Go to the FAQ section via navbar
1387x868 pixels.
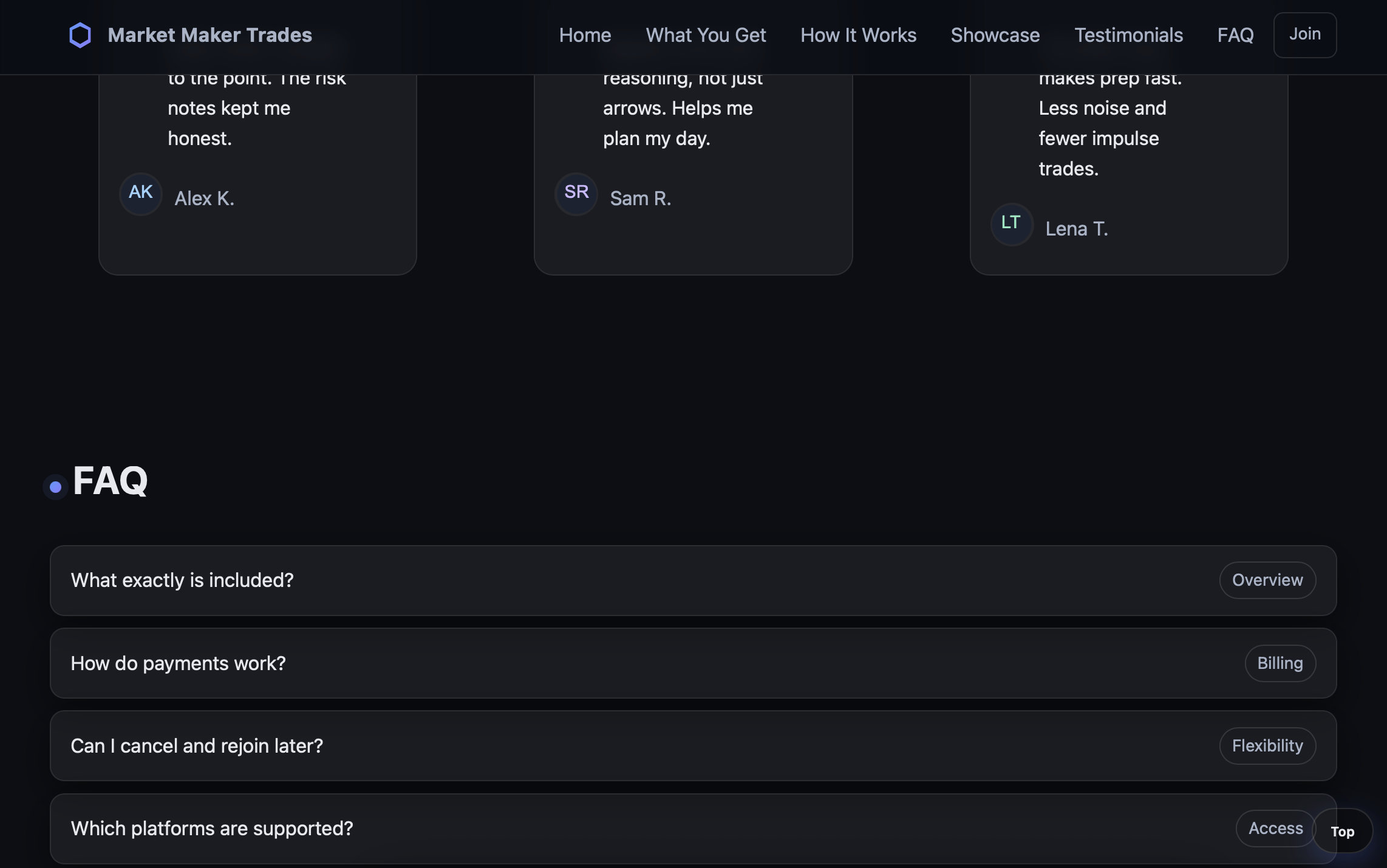coord(1235,35)
